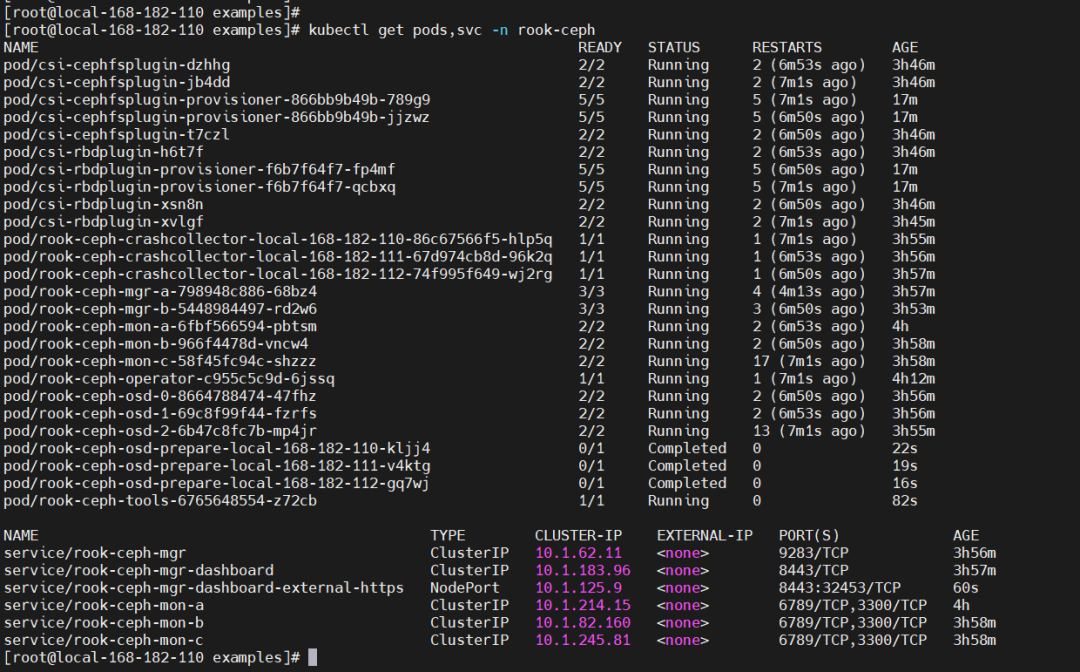The image size is (1080, 672).
Task: Click the STATUS column header
Action: [674, 48]
